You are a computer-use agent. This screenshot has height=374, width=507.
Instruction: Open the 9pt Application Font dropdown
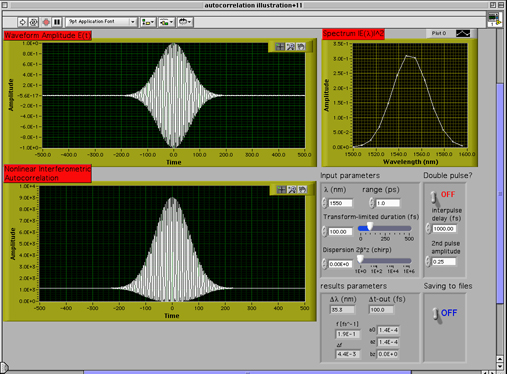pyautogui.click(x=101, y=22)
